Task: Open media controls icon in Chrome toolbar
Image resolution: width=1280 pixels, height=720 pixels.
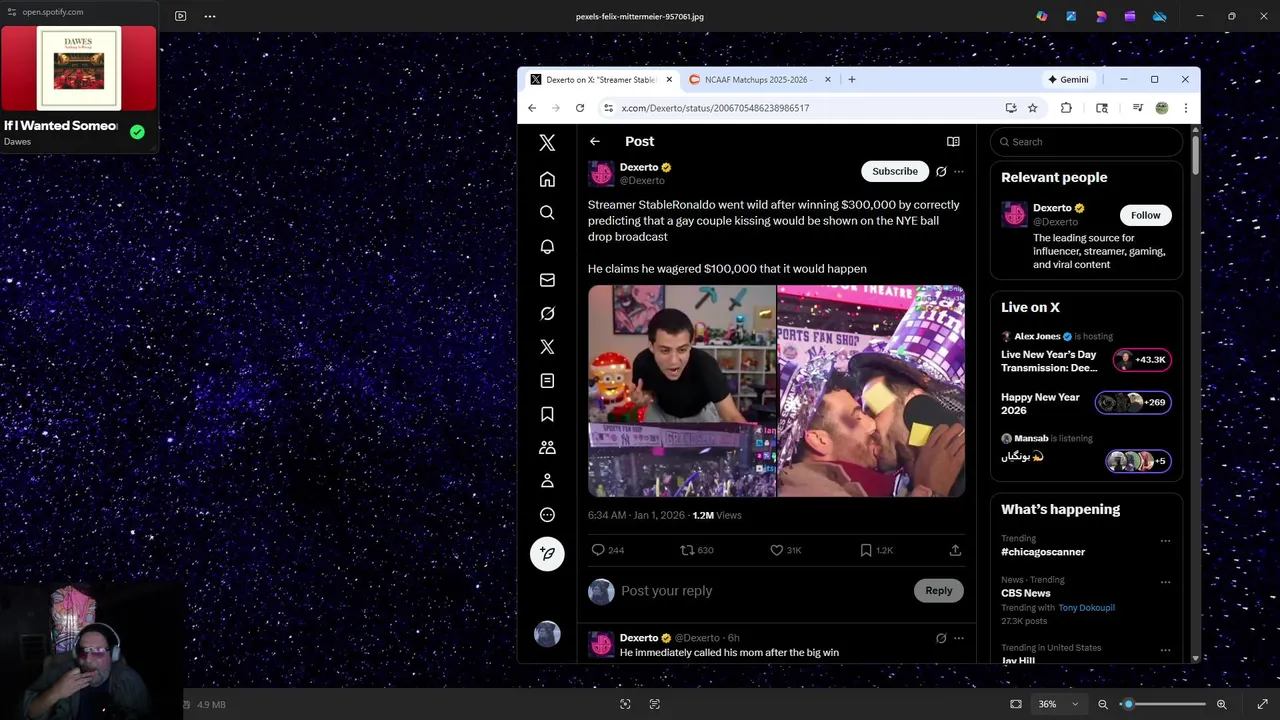Action: coord(1138,108)
